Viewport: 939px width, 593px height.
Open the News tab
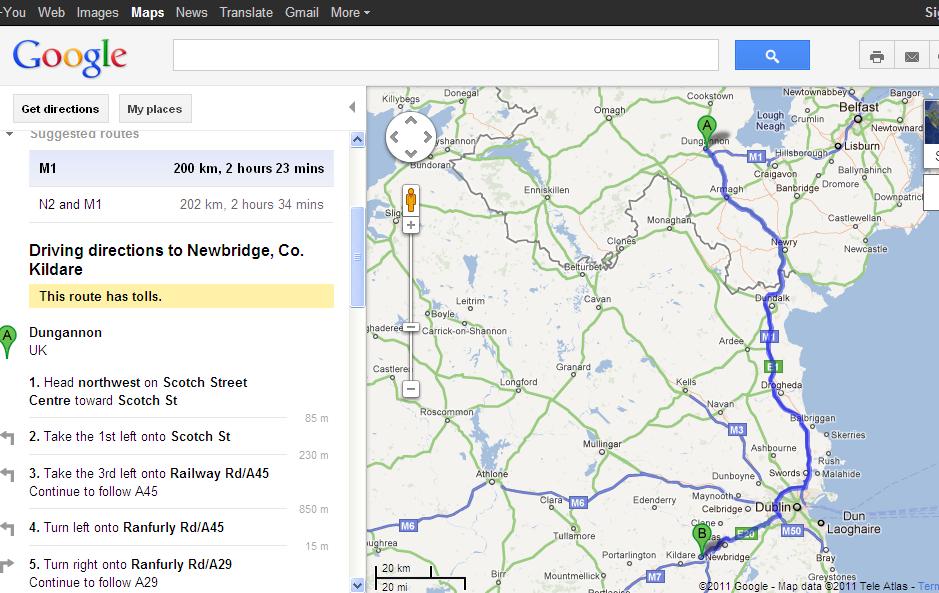click(x=191, y=12)
